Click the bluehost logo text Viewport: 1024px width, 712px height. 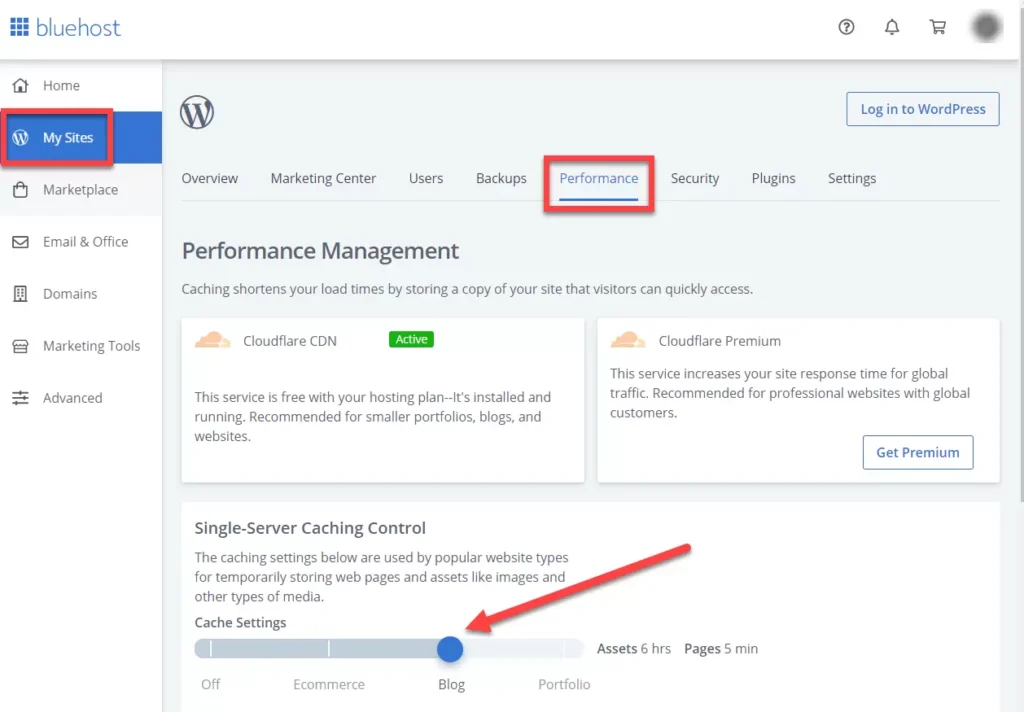[78, 27]
